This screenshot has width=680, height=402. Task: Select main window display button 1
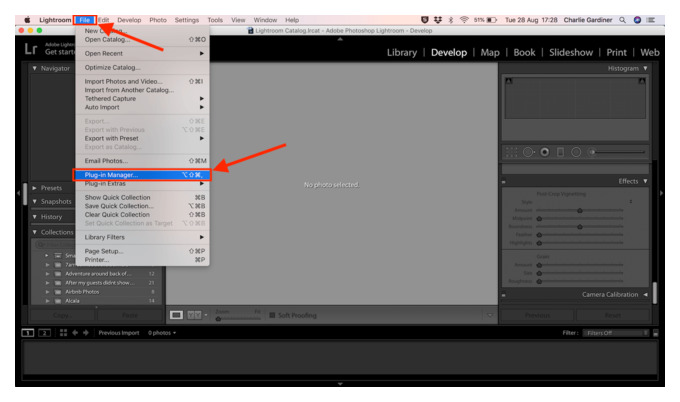(28, 333)
